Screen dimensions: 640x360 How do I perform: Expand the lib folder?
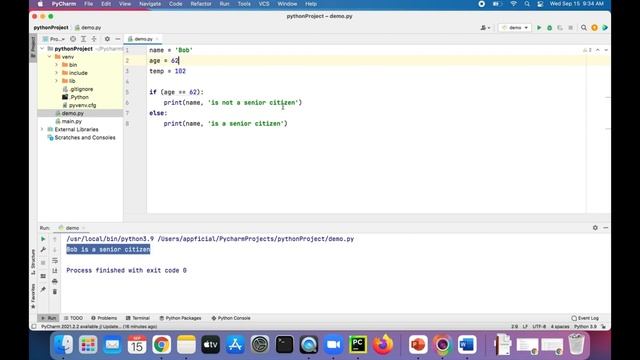tap(57, 81)
